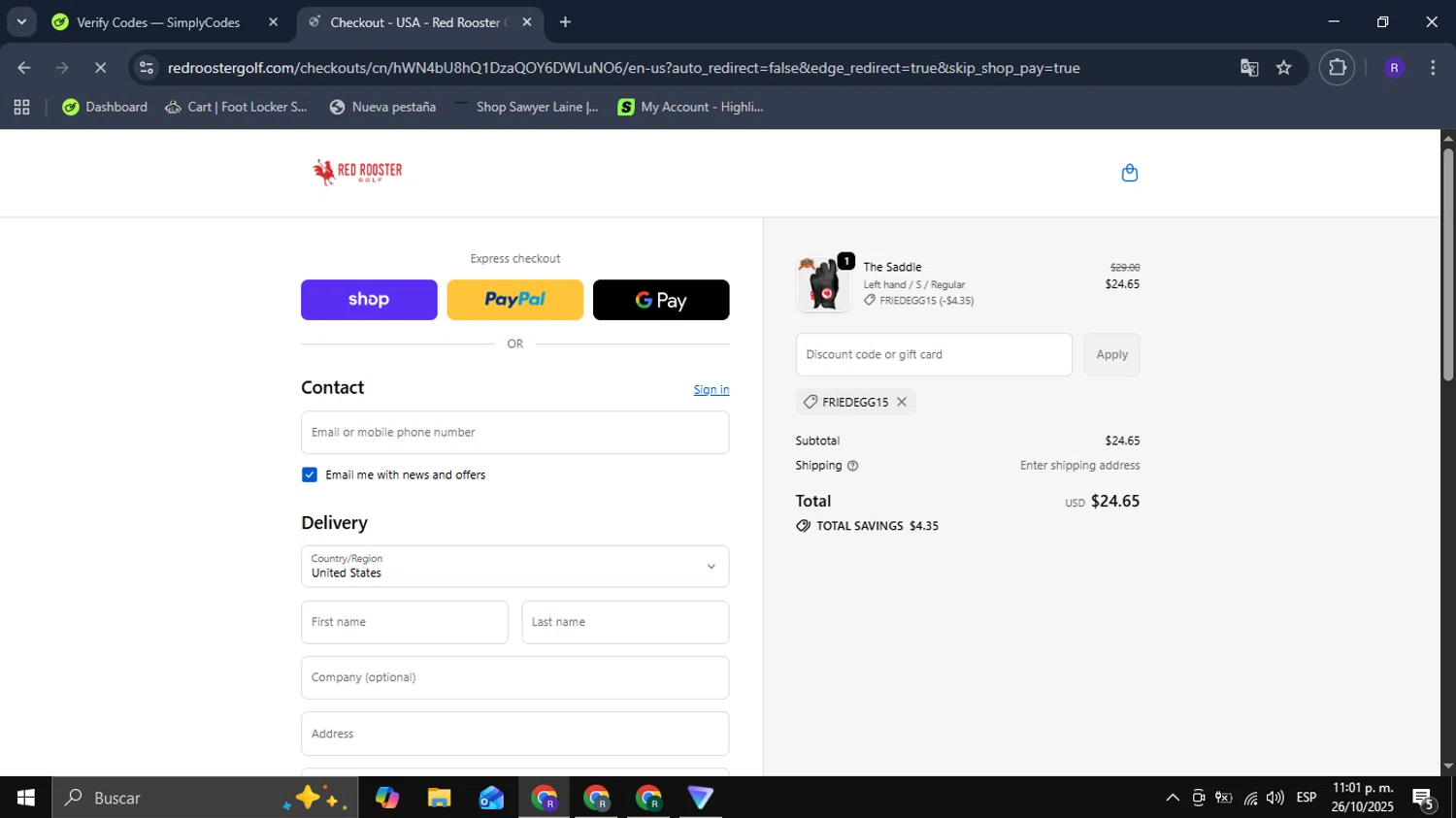Image resolution: width=1456 pixels, height=818 pixels.
Task: Click the ESP language indicator
Action: pyautogui.click(x=1307, y=798)
